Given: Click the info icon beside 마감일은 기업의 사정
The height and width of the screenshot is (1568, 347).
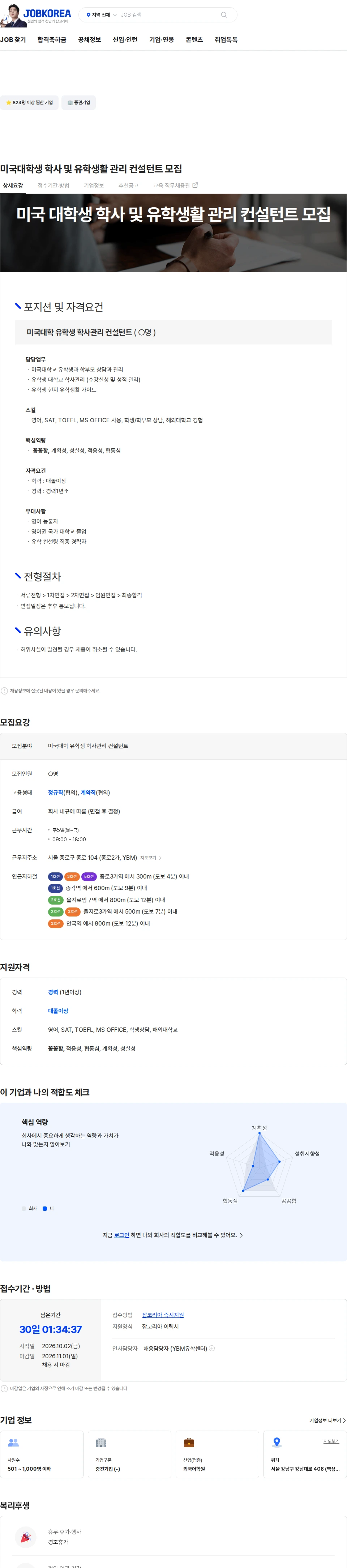Looking at the screenshot, I should (4, 1388).
